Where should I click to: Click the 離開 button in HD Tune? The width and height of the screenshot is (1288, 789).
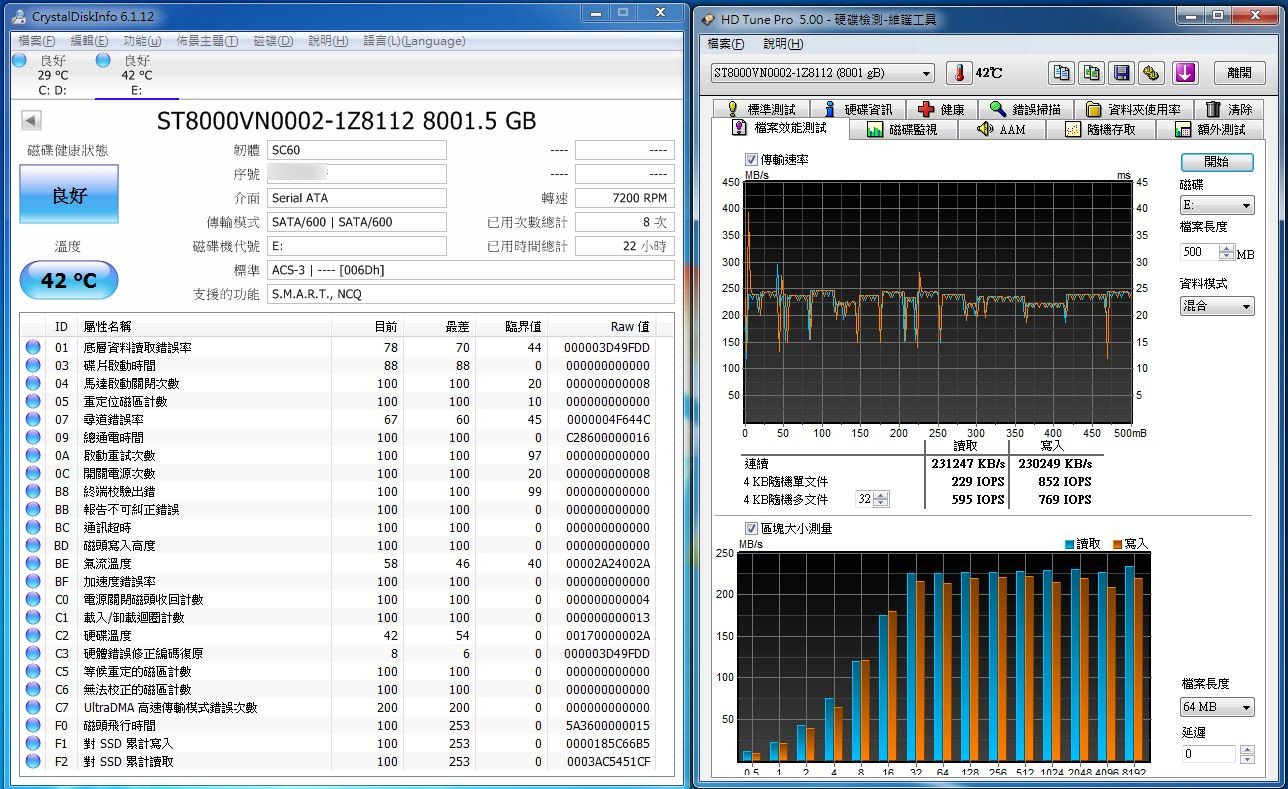click(x=1239, y=73)
